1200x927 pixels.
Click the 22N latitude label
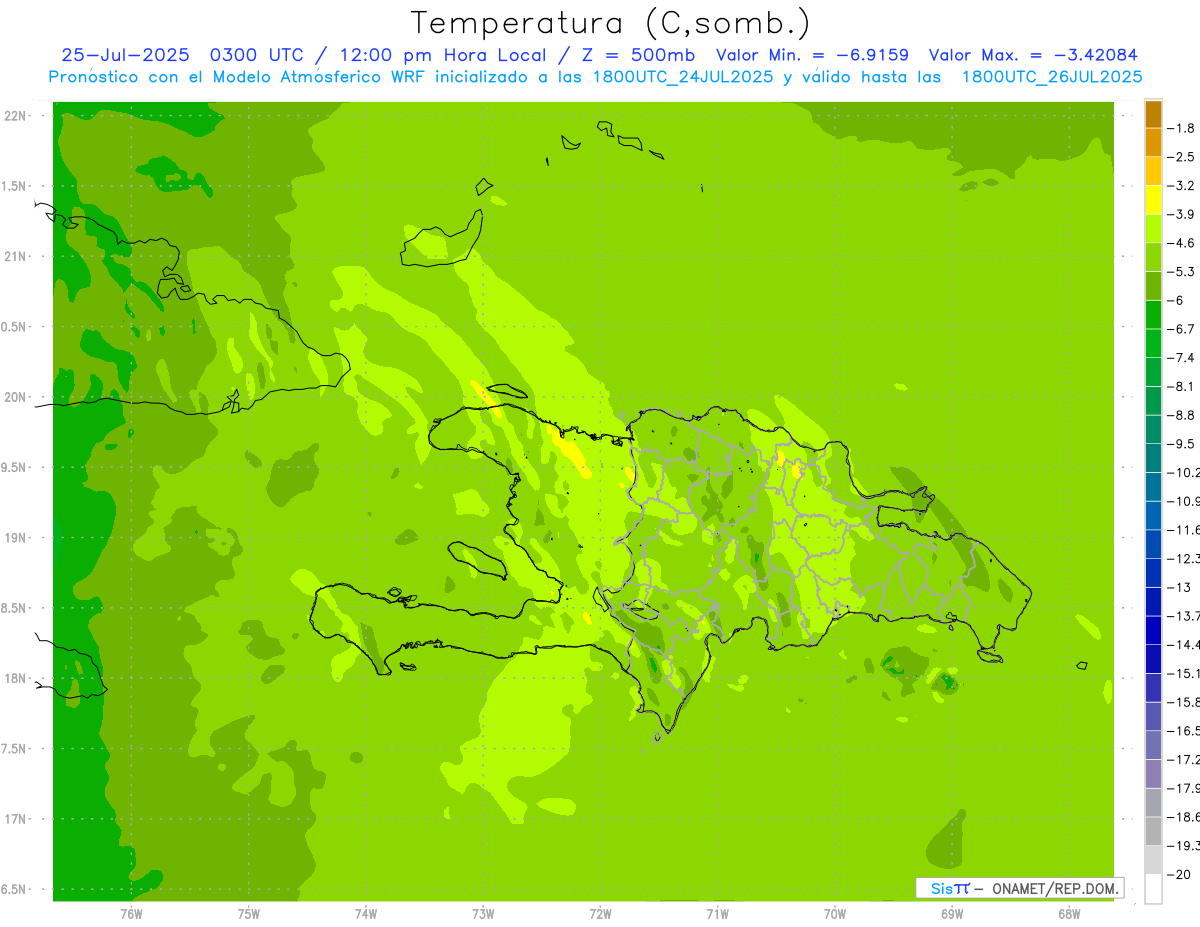click(x=17, y=116)
